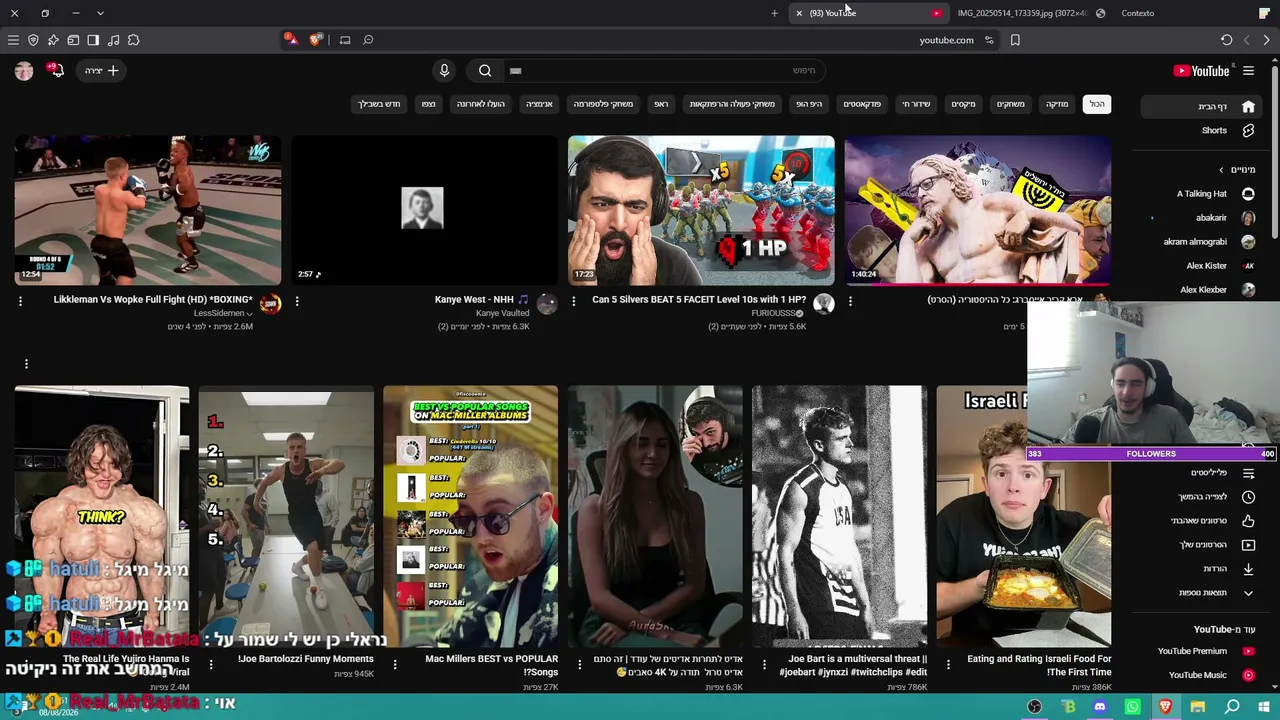Select the שידור חי filter chip

tap(916, 104)
